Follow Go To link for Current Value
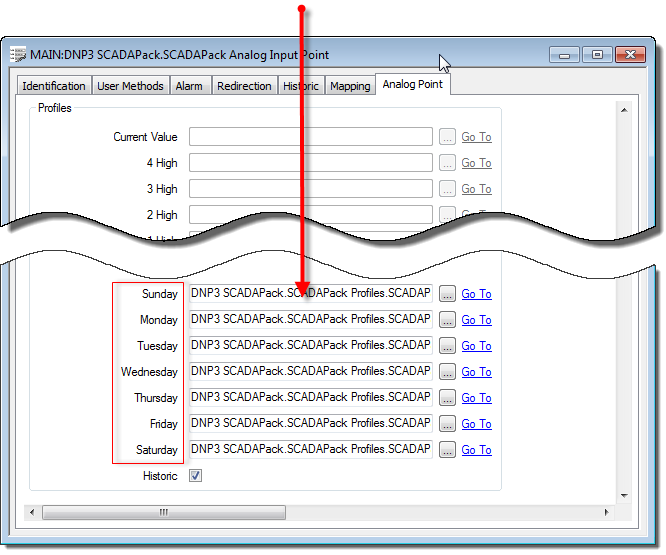666x555 pixels. [476, 137]
